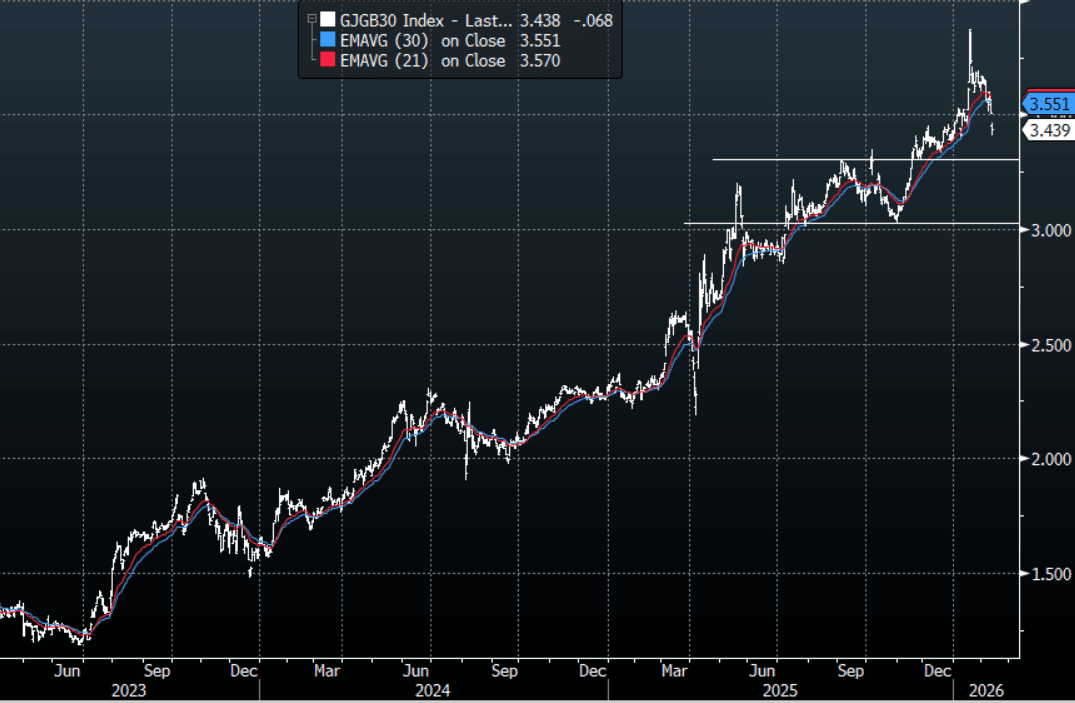Click the 2.500 y-axis label

click(1049, 345)
